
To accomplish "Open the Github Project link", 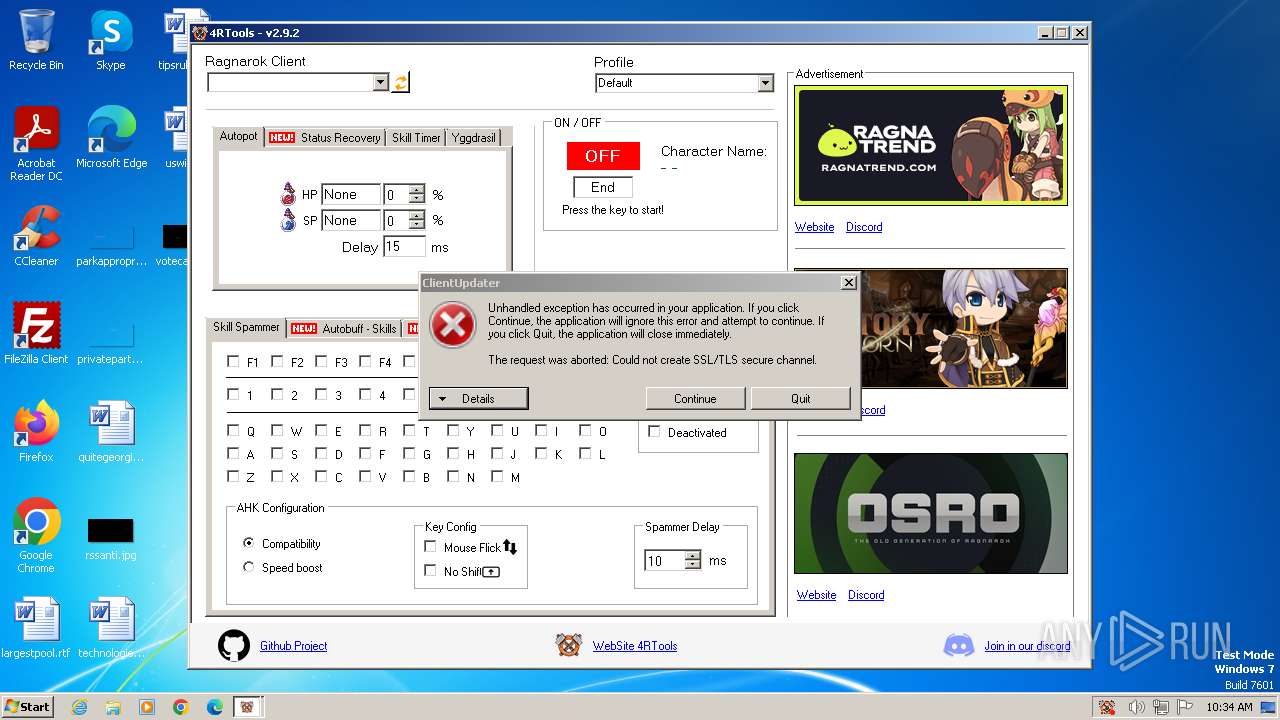I will [x=293, y=646].
